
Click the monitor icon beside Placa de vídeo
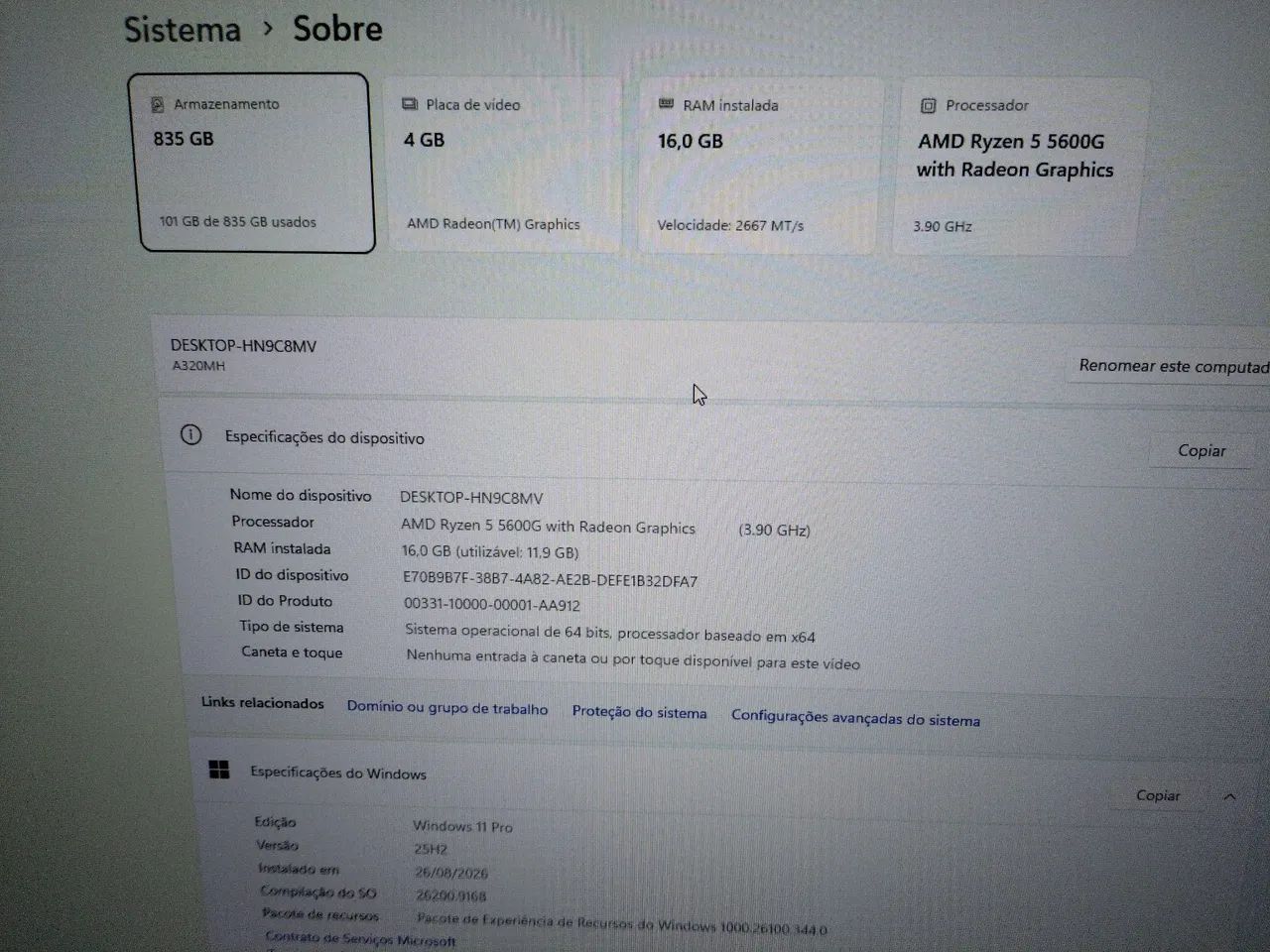[x=410, y=104]
